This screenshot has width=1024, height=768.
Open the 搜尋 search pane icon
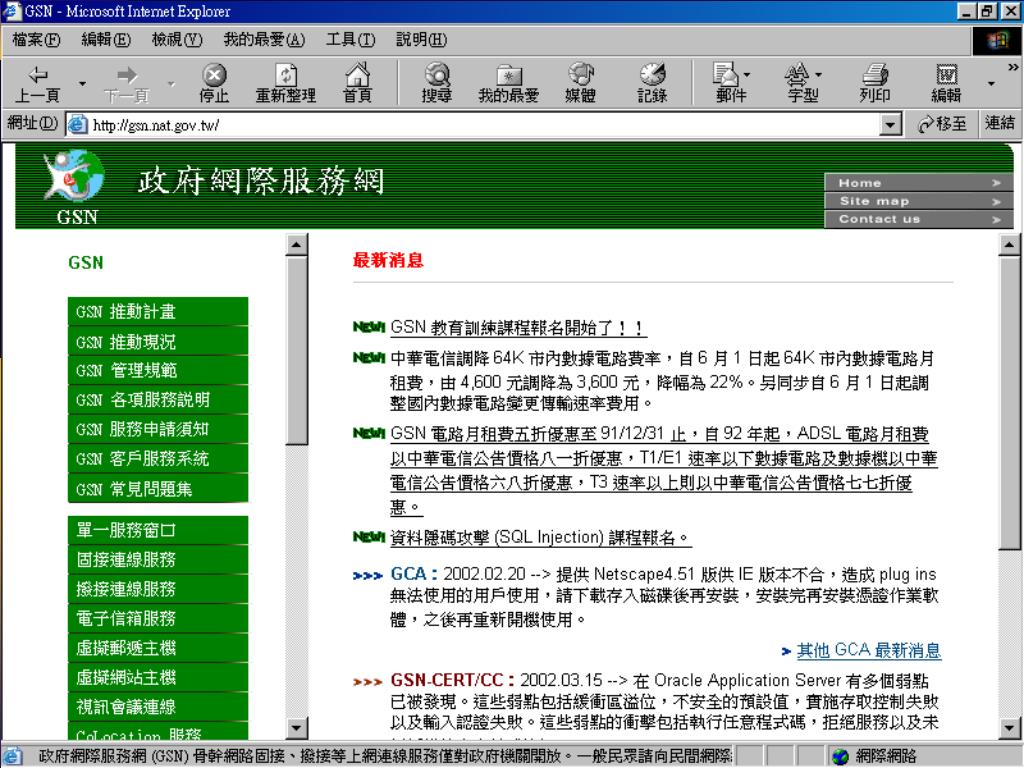(437, 74)
